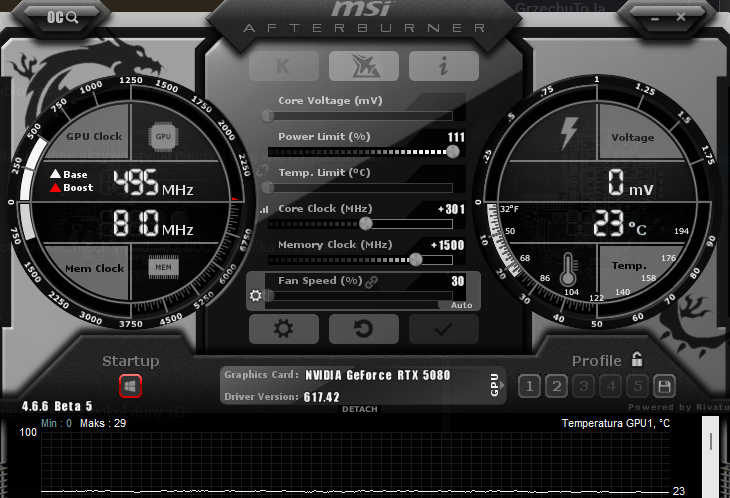Open the curve editor bars icon beside Core Clock
Viewport: 730px width, 498px height.
[x=264, y=210]
